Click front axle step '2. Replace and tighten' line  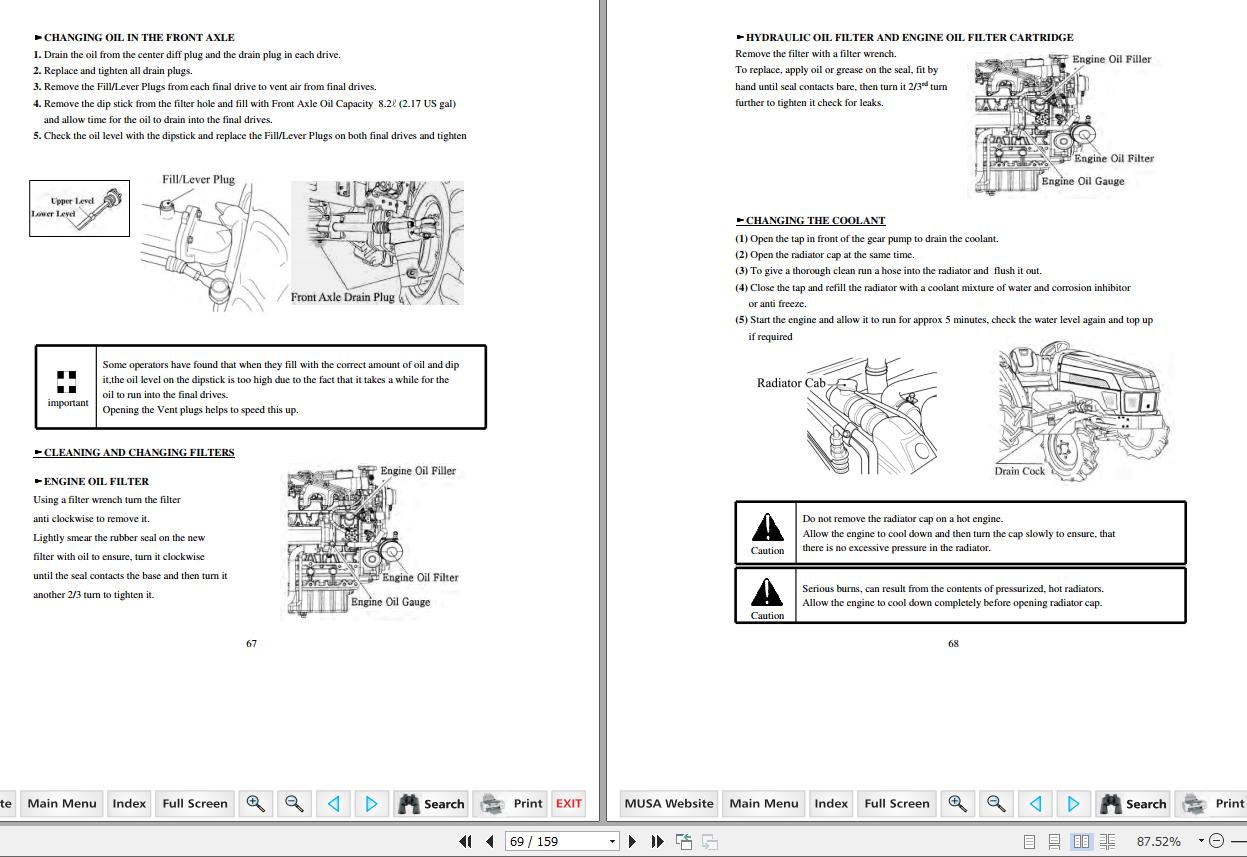pyautogui.click(x=113, y=70)
